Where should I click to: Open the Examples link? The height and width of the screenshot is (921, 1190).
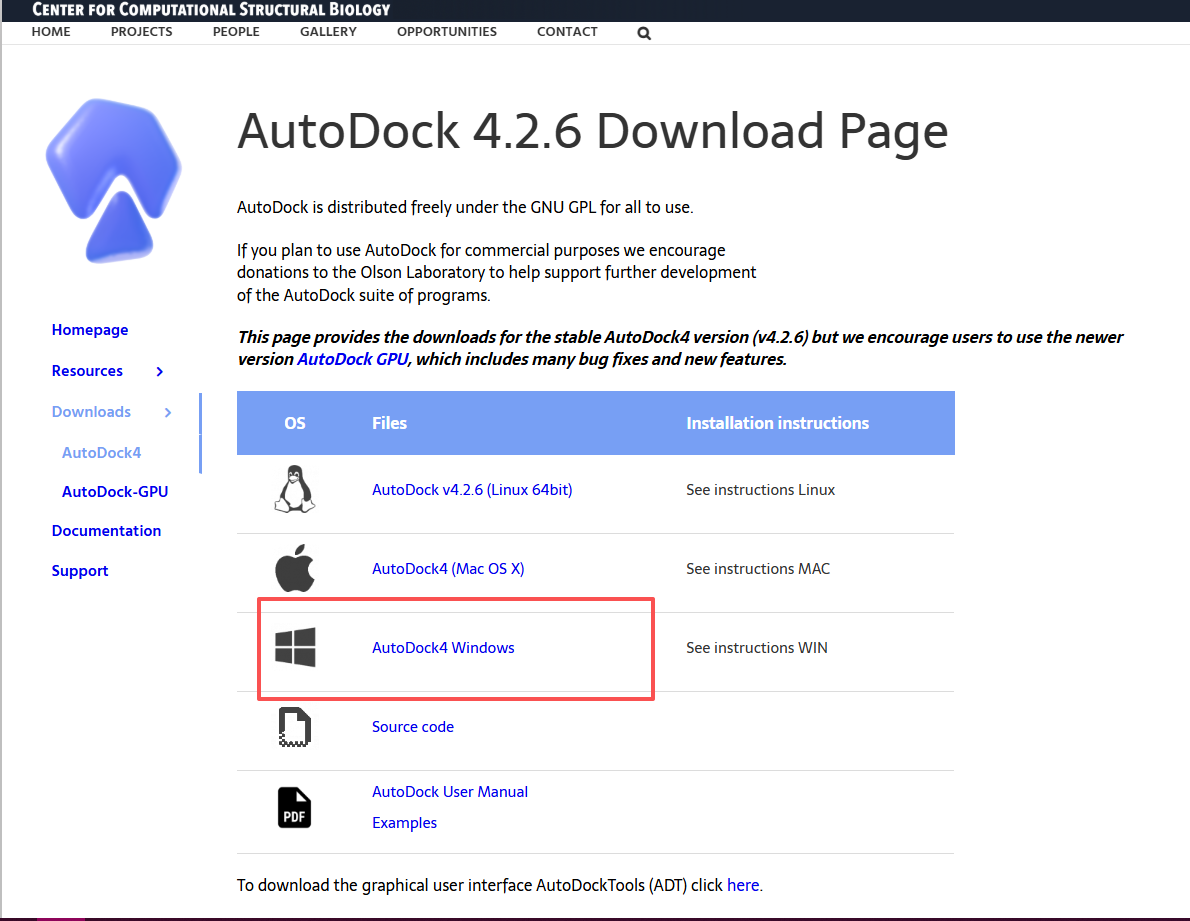(404, 823)
